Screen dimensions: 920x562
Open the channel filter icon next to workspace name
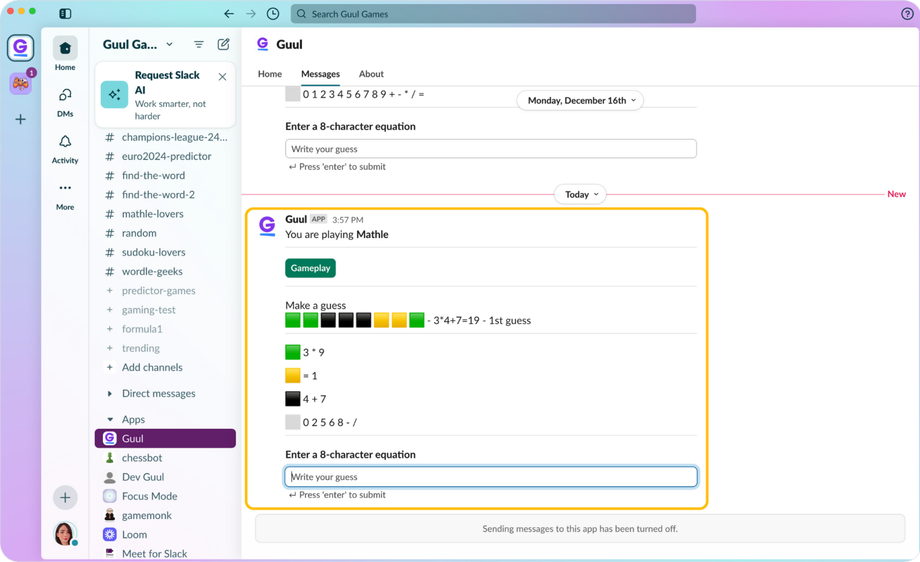click(199, 44)
